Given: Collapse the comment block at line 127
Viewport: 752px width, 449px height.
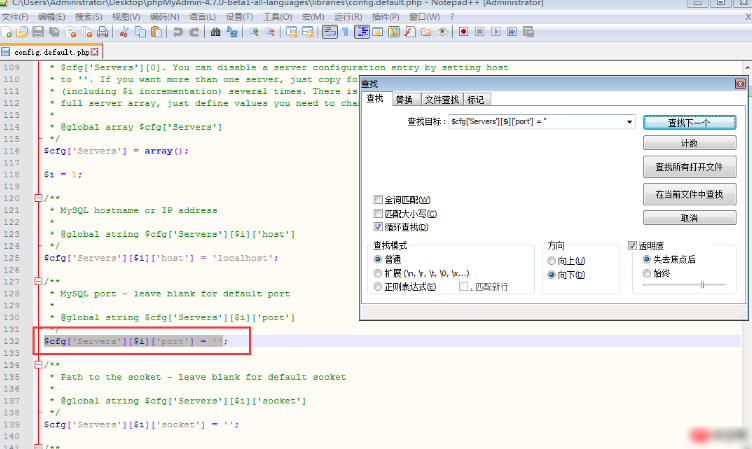Looking at the screenshot, I should coord(38,282).
